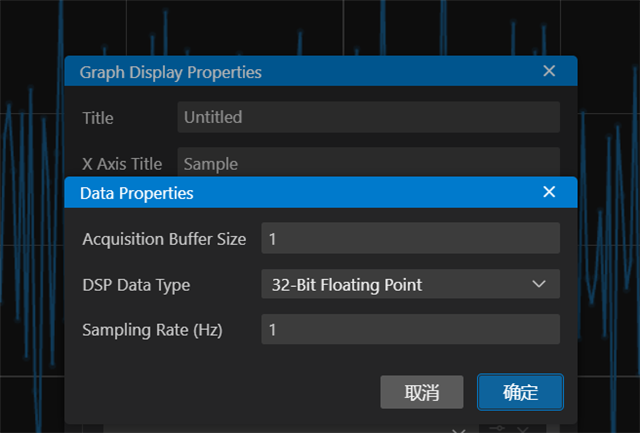Click the Title label text
Image resolution: width=640 pixels, height=433 pixels.
tap(98, 118)
